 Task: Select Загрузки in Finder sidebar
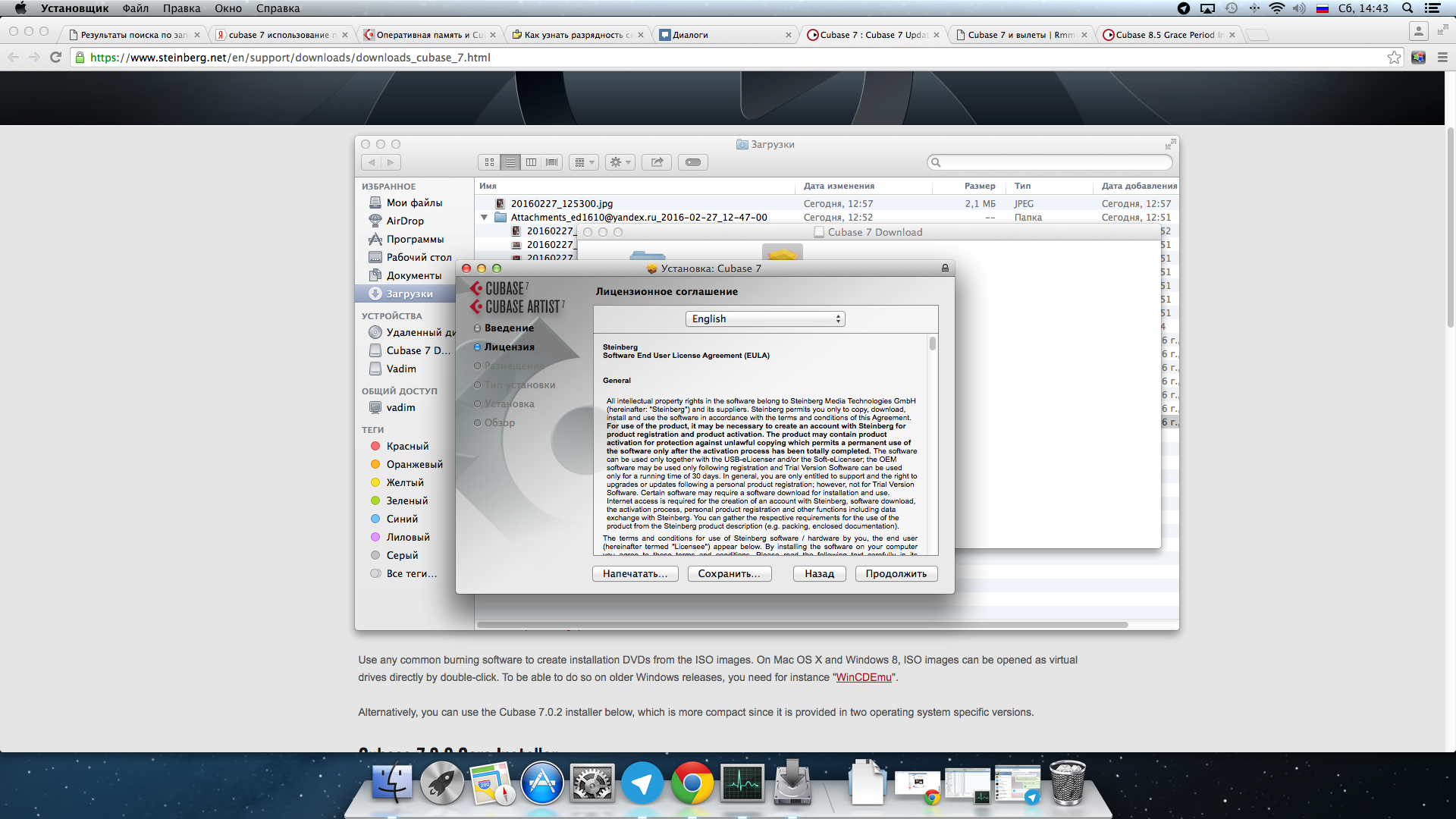(409, 293)
